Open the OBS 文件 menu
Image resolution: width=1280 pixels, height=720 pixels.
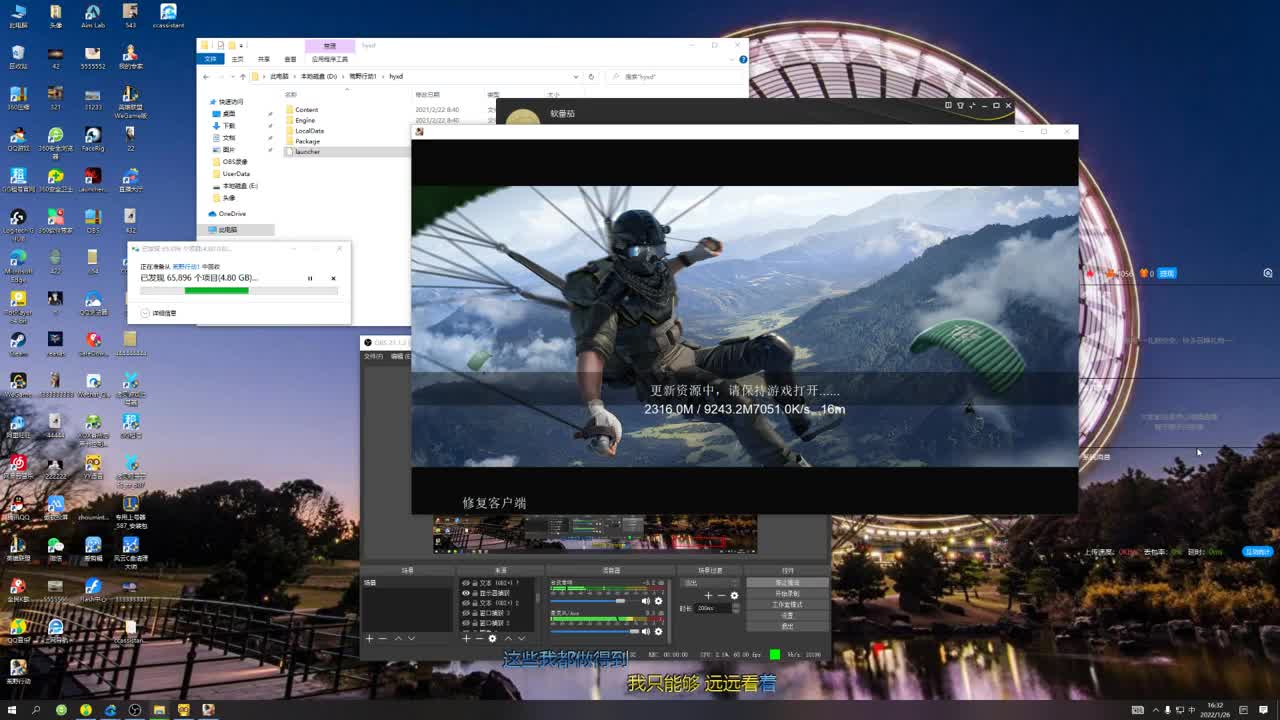[373, 356]
